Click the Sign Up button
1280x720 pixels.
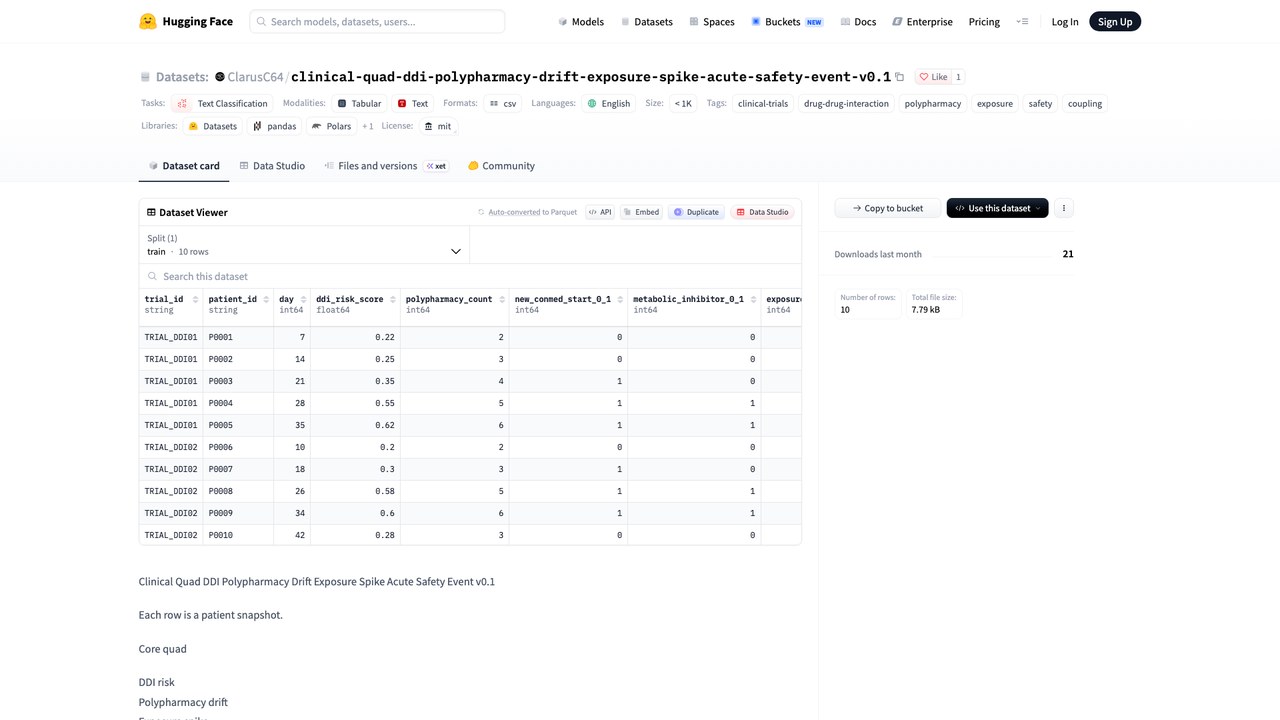1115,21
